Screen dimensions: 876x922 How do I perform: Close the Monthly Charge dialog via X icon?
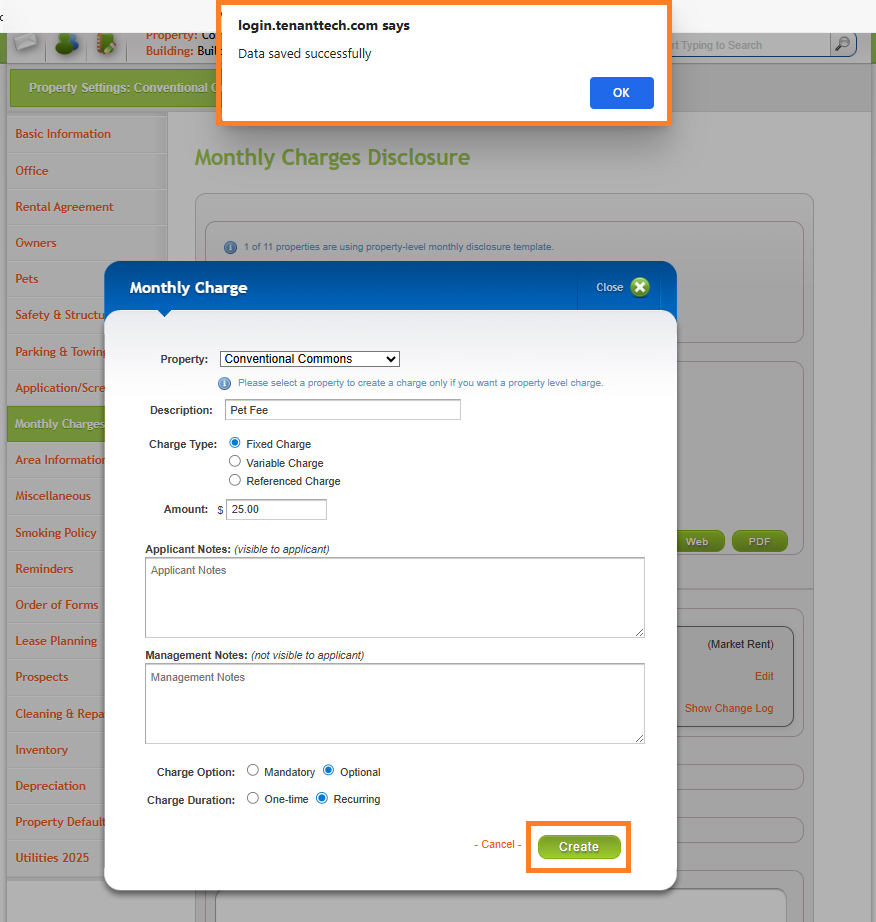[640, 287]
